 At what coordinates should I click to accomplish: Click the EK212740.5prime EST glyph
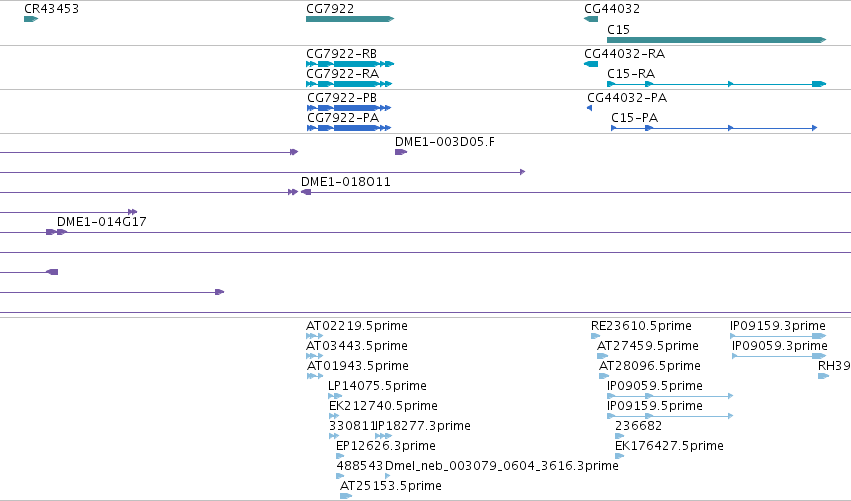pos(334,416)
